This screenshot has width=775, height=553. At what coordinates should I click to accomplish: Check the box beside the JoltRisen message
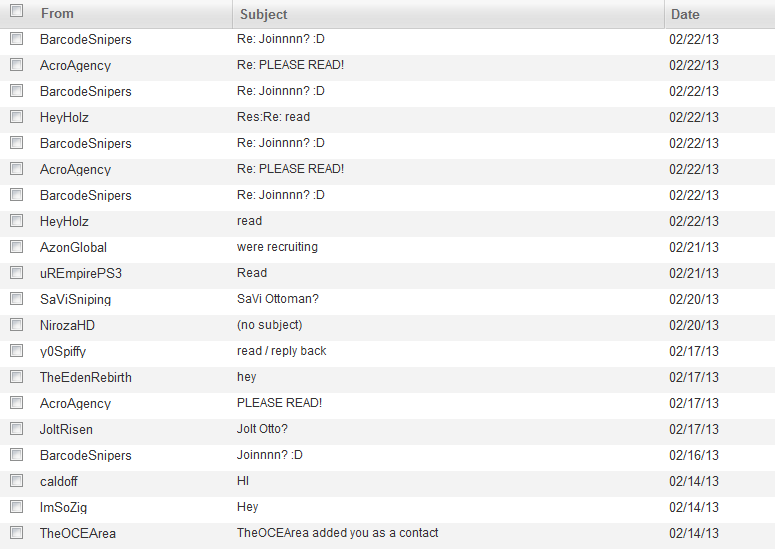[x=16, y=428]
